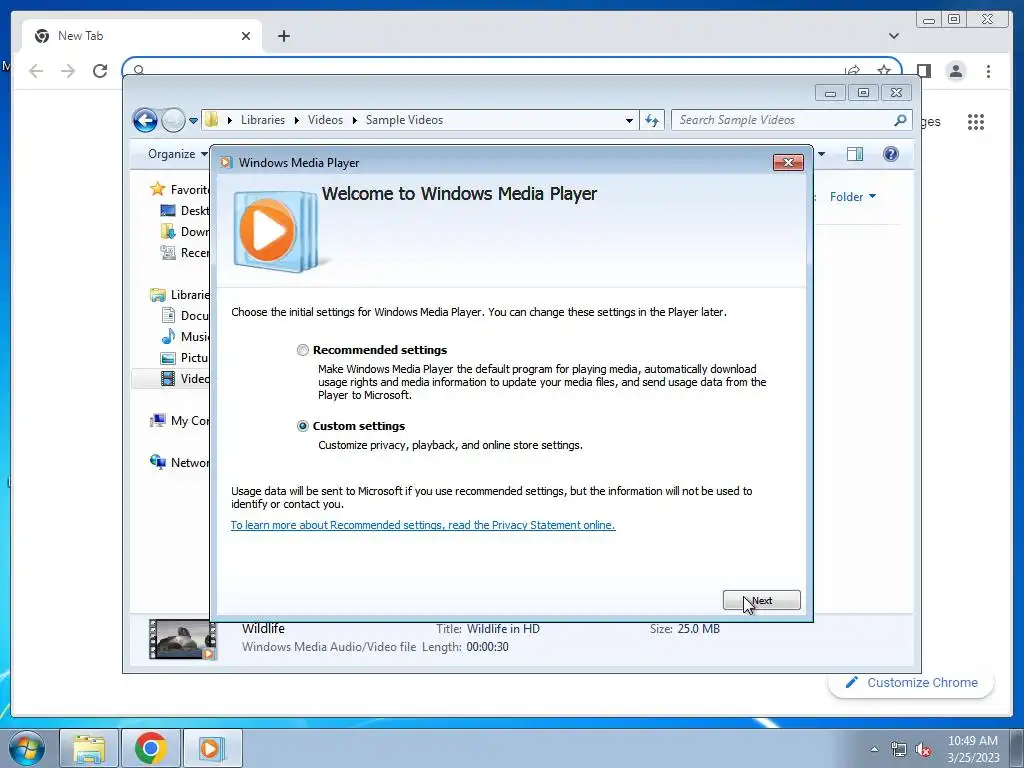Click the Wildlife in HD title value
The height and width of the screenshot is (768, 1024).
tap(503, 629)
